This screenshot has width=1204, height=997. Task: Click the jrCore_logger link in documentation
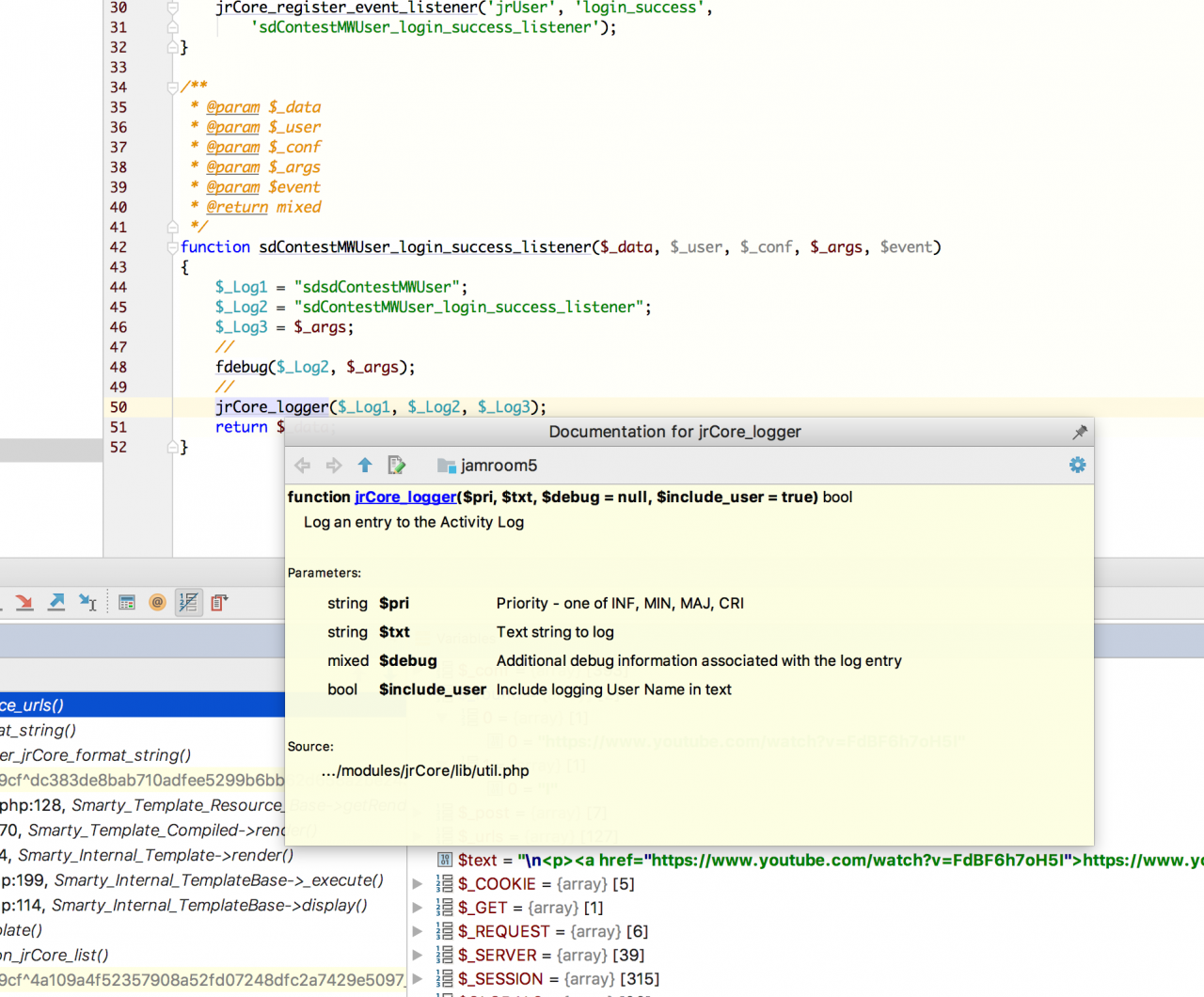pos(405,498)
